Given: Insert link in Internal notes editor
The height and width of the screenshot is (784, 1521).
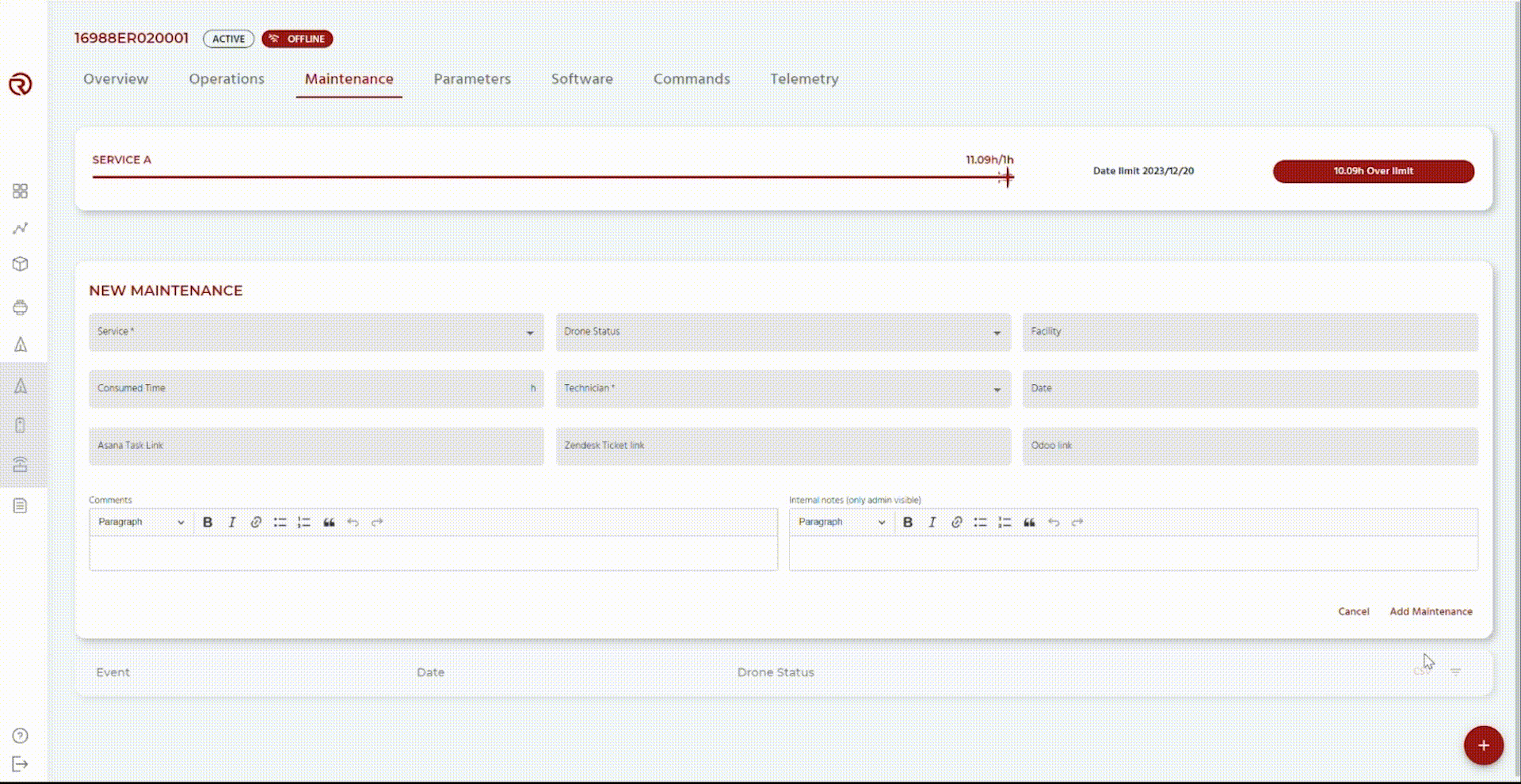Looking at the screenshot, I should [x=956, y=522].
